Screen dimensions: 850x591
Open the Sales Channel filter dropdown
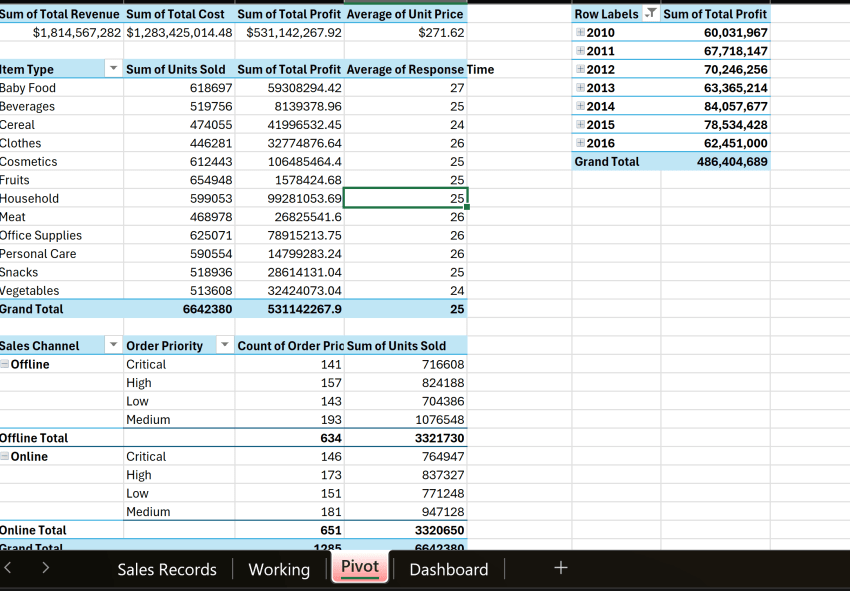(x=113, y=345)
